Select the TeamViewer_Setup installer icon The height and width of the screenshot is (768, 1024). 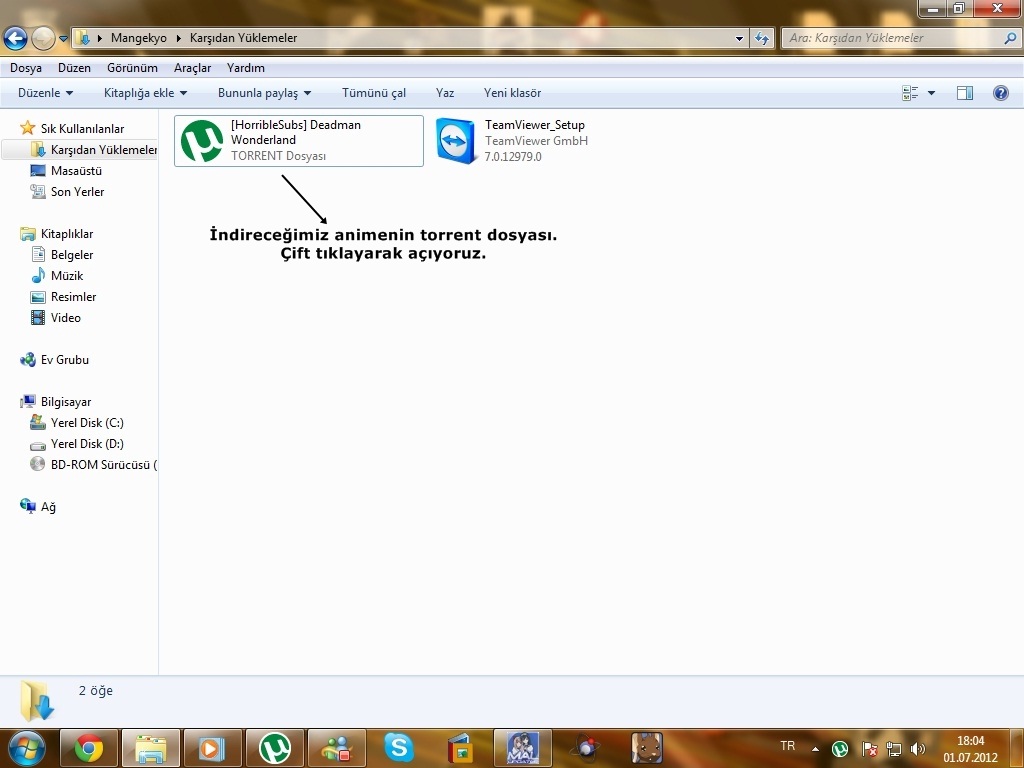tap(455, 140)
